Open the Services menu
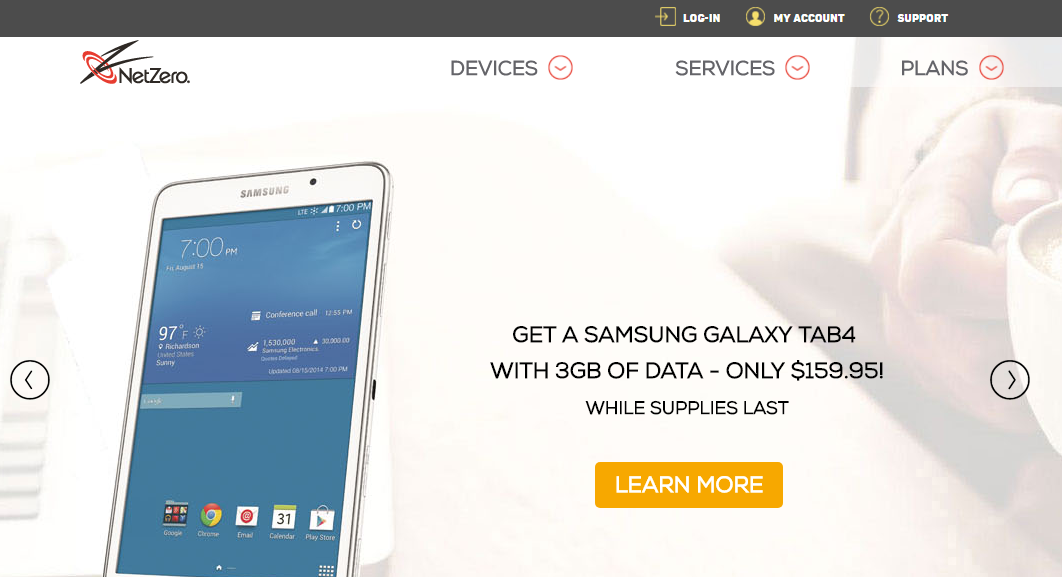 725,68
